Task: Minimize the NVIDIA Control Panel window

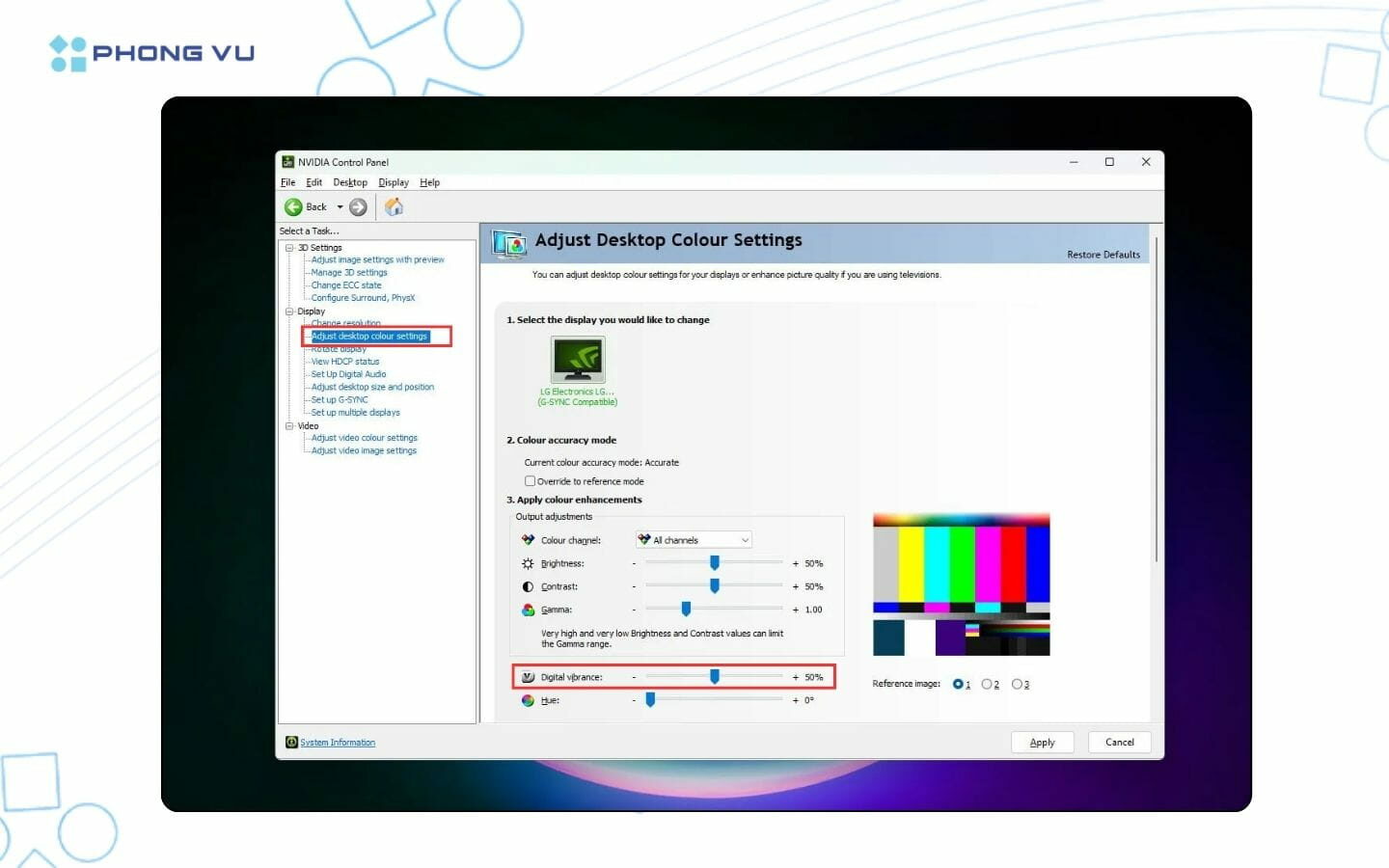Action: (x=1074, y=162)
